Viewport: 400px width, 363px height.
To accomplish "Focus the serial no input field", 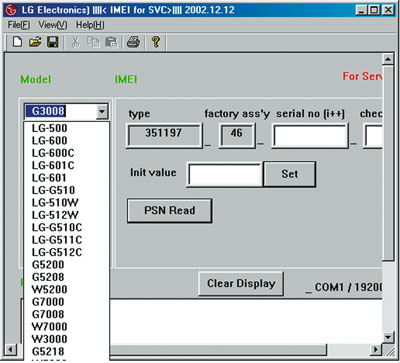I will (310, 135).
